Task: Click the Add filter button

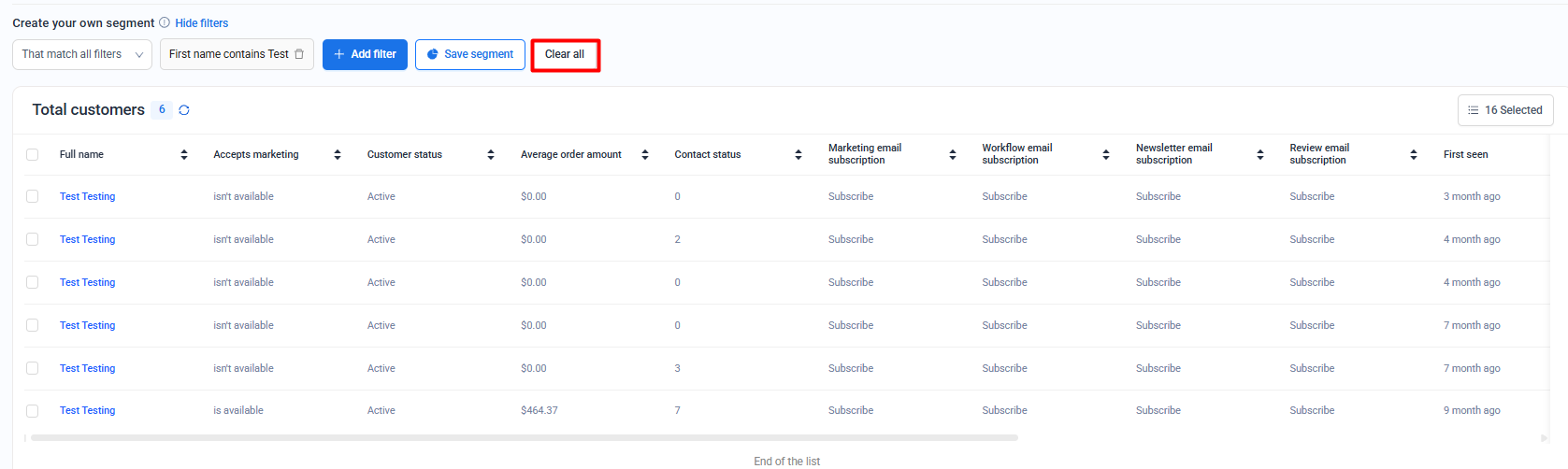Action: pyautogui.click(x=365, y=54)
